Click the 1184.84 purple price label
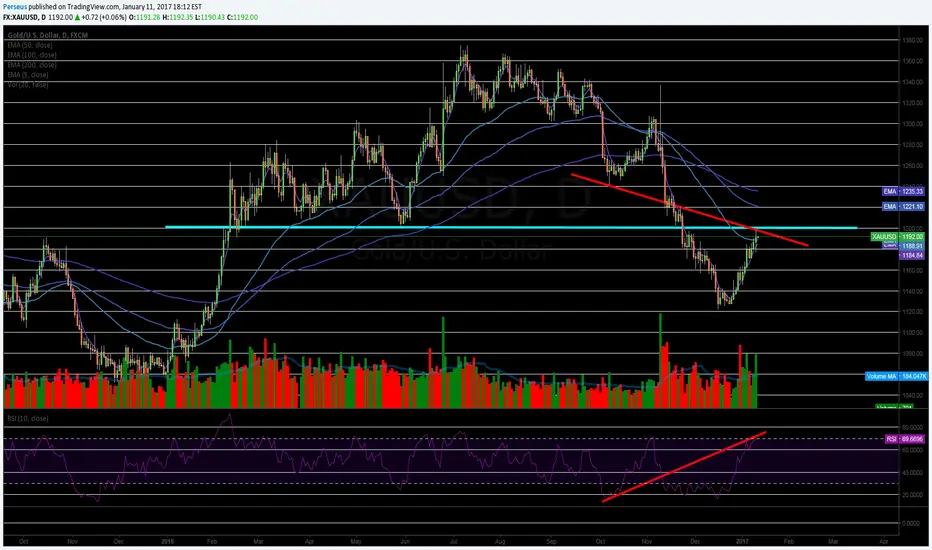The width and height of the screenshot is (932, 550). click(x=911, y=255)
